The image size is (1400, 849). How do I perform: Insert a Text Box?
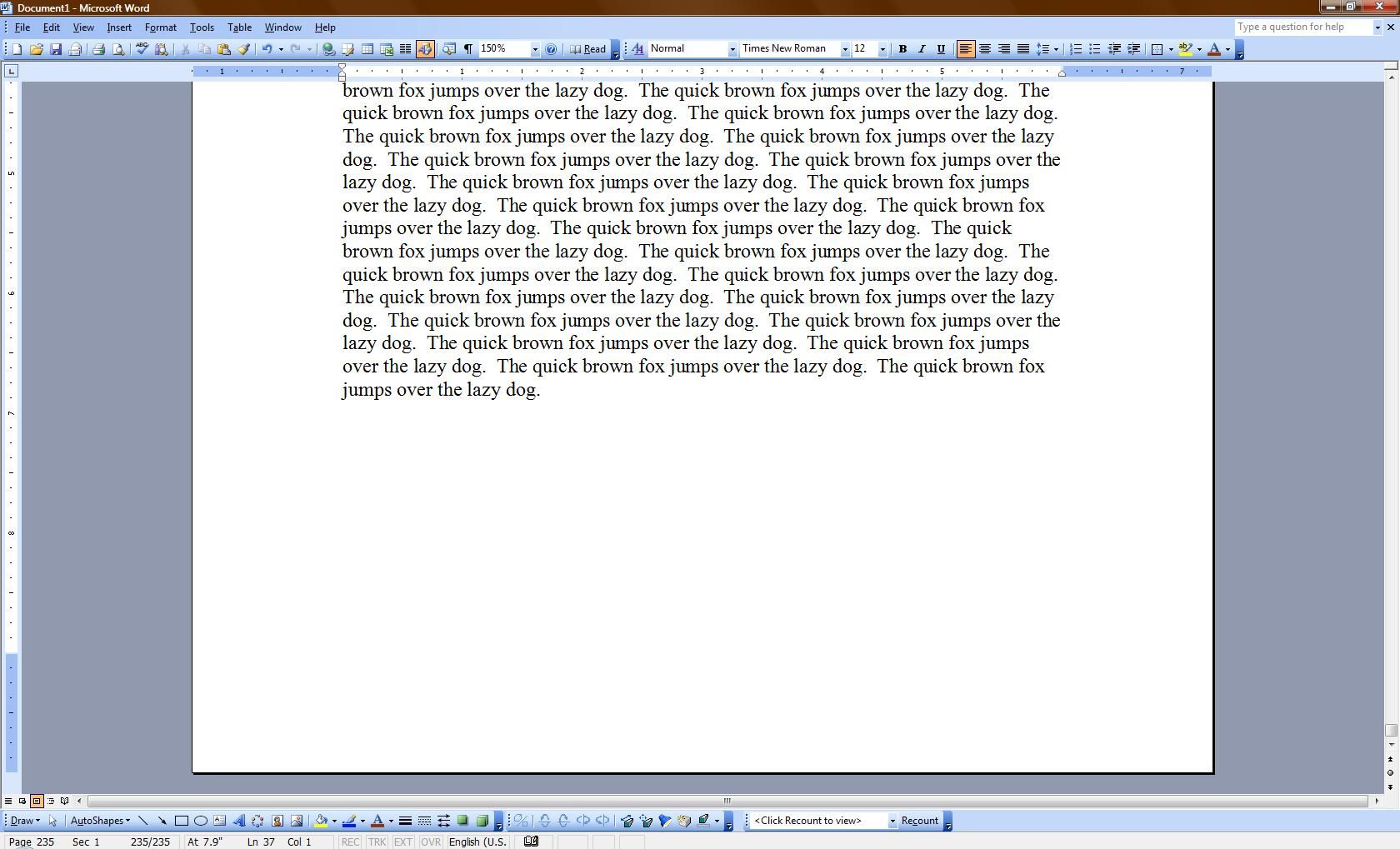(x=217, y=821)
